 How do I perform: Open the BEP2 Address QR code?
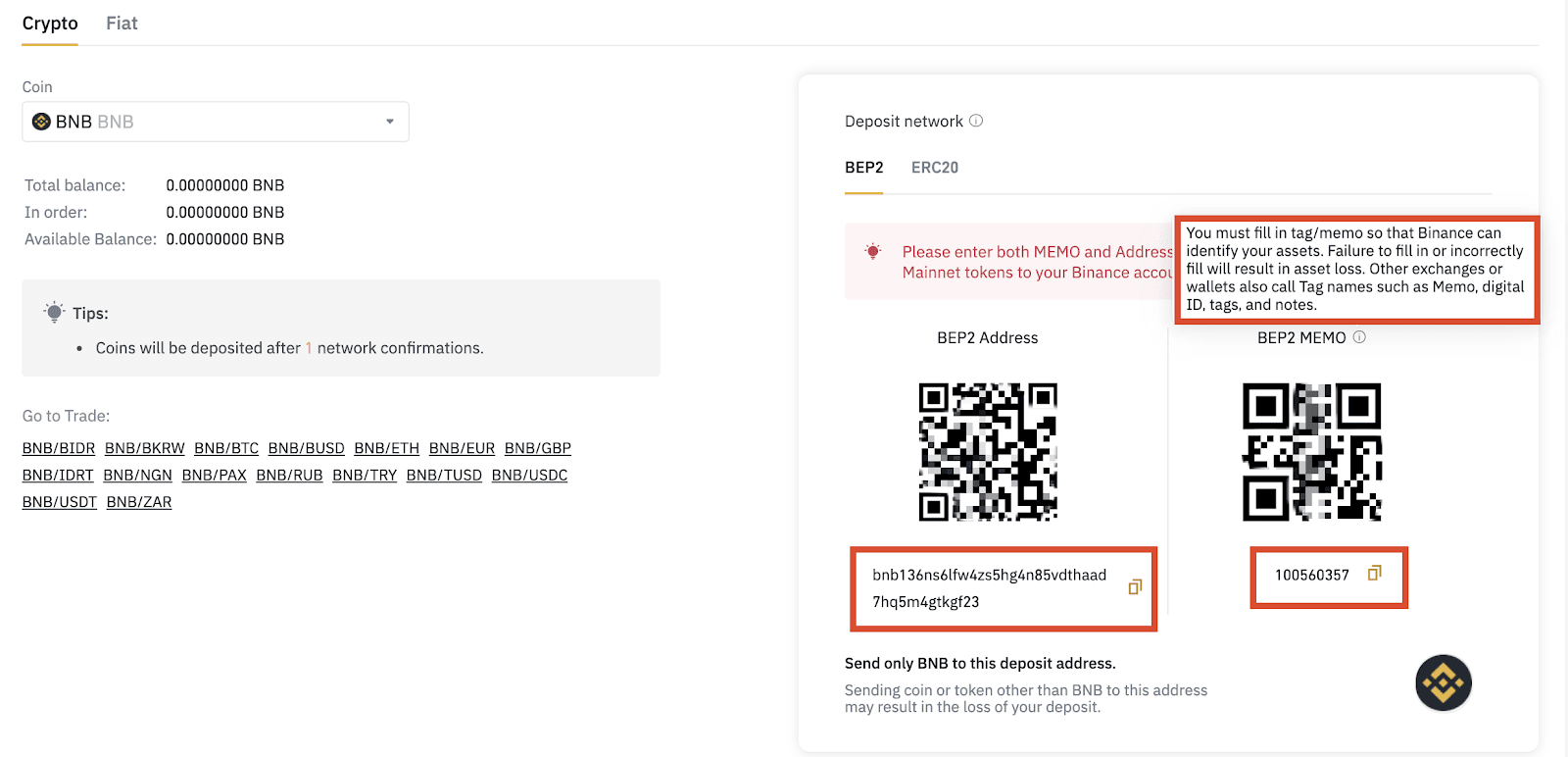coord(988,452)
